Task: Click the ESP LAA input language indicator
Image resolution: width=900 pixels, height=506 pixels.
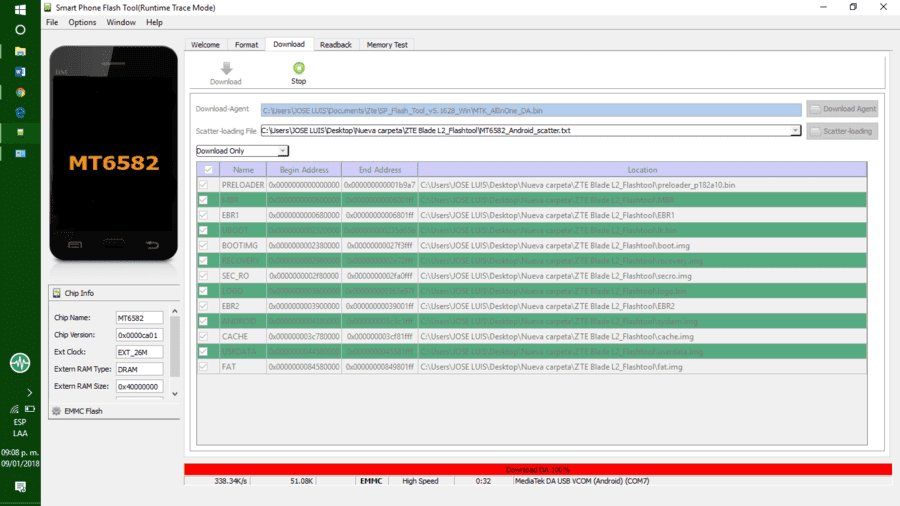Action: 20,428
